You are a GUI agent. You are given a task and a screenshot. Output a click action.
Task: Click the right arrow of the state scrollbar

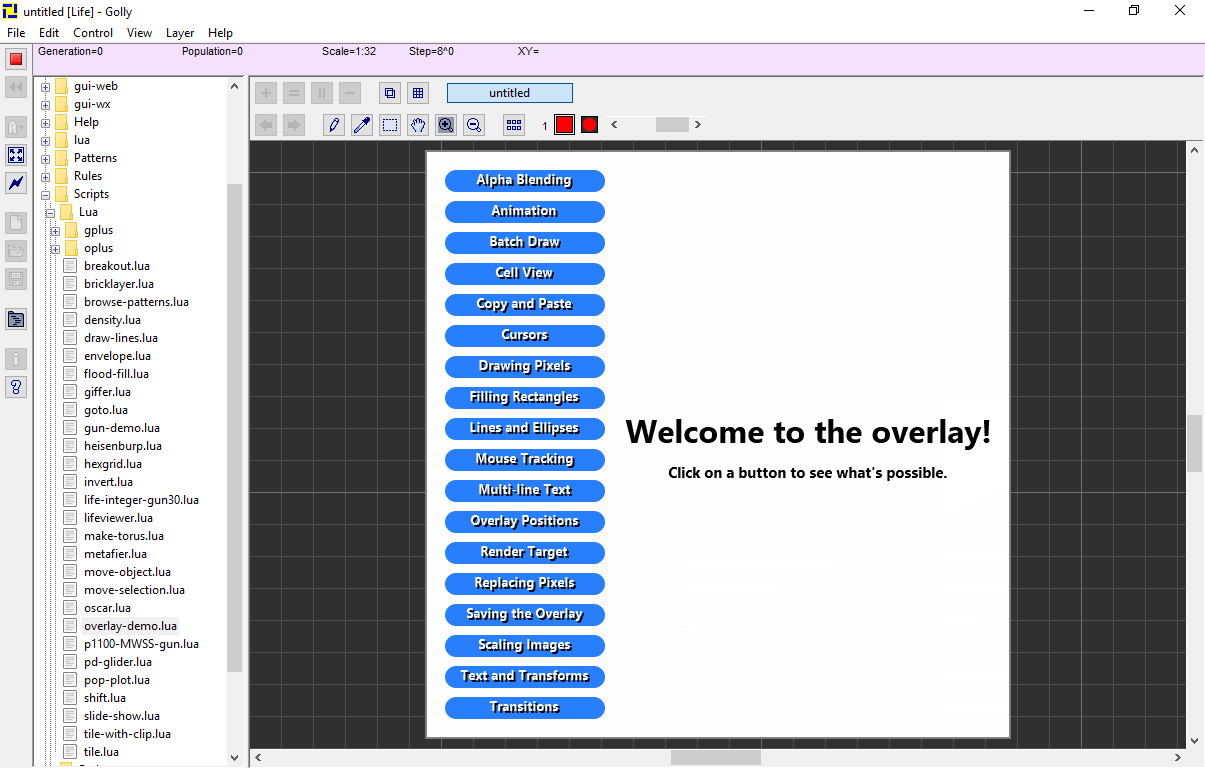(697, 125)
